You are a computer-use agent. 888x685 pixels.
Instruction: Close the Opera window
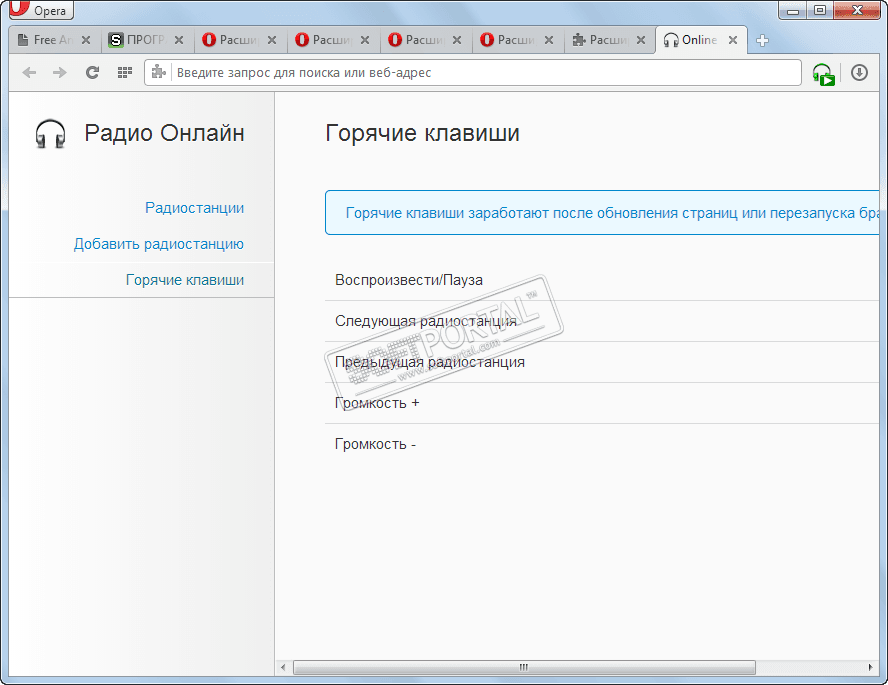[857, 10]
